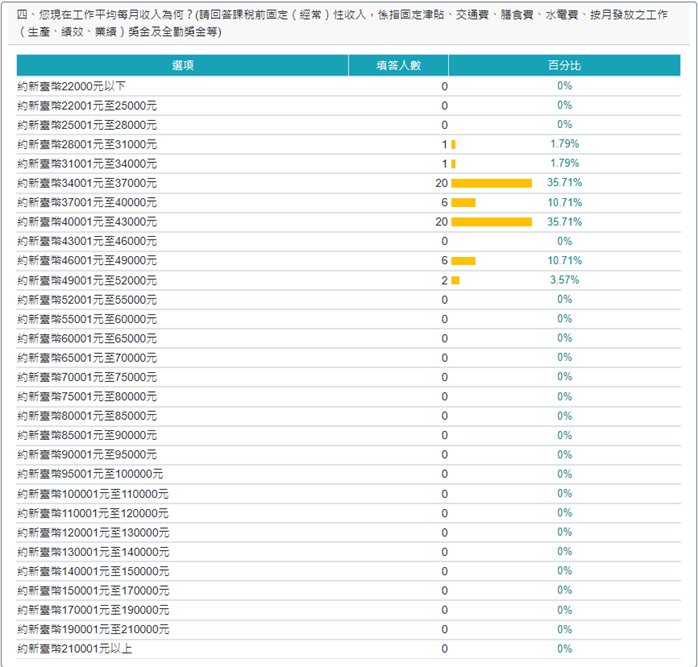The height and width of the screenshot is (667, 698).
Task: Click the 填答人數 column header
Action: [398, 65]
